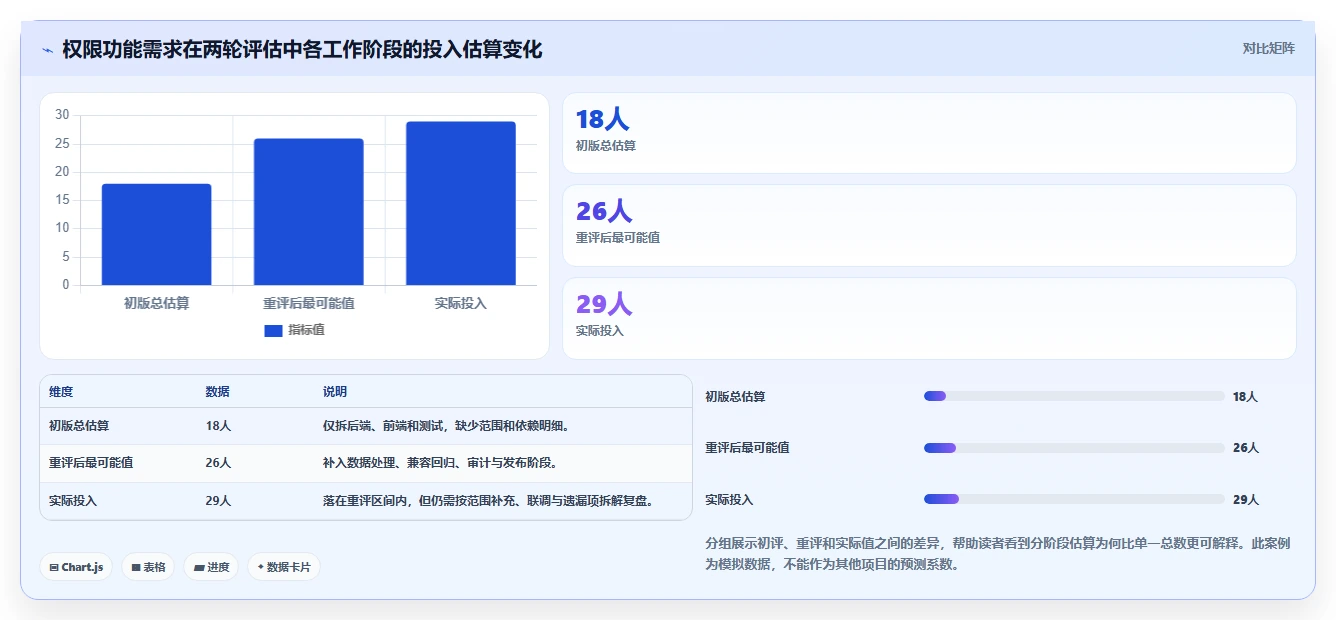Viewport: 1336px width, 620px height.
Task: Click the 对比矩阵 label in header
Action: pos(1268,48)
